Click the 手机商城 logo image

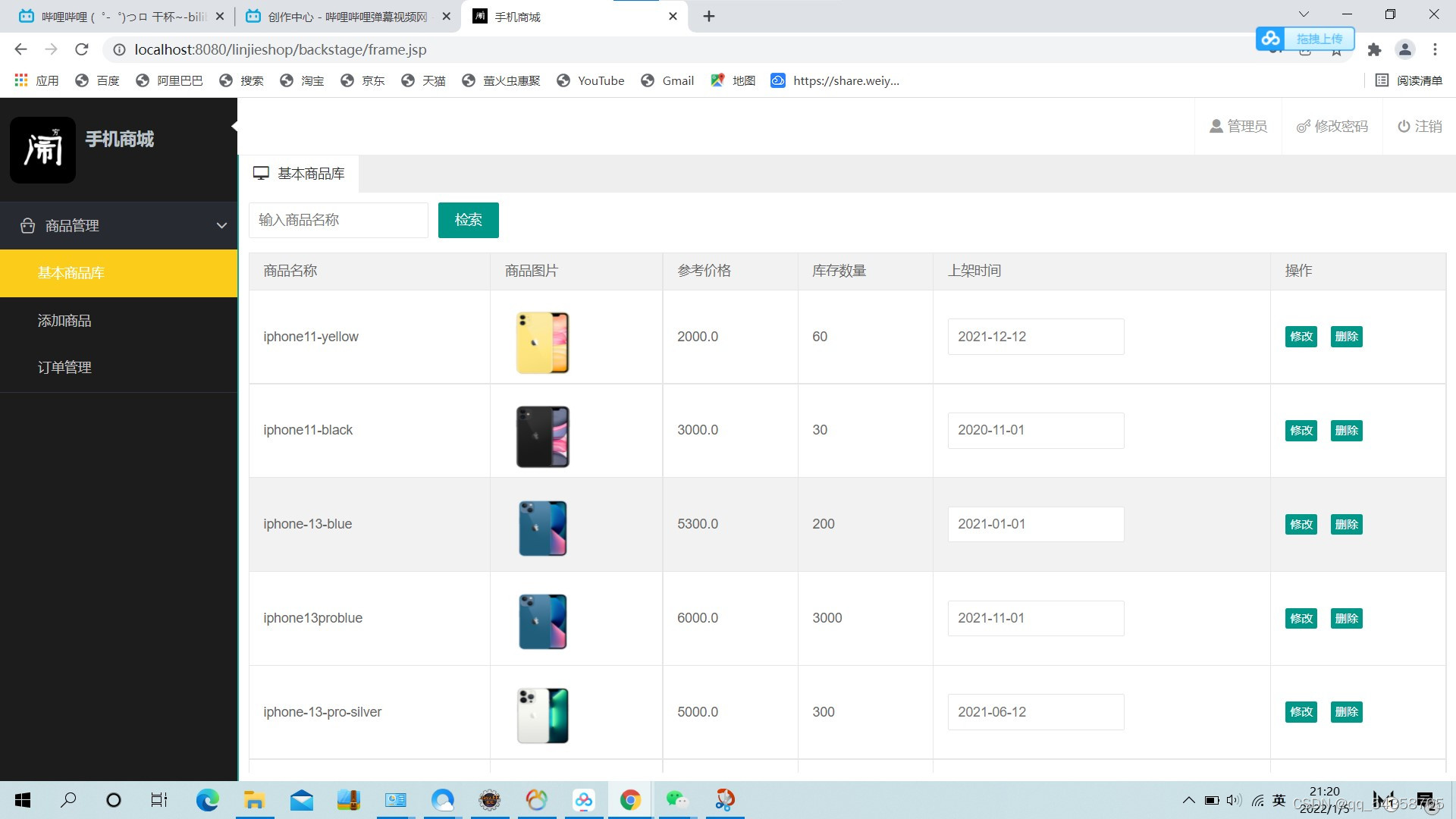[x=42, y=149]
